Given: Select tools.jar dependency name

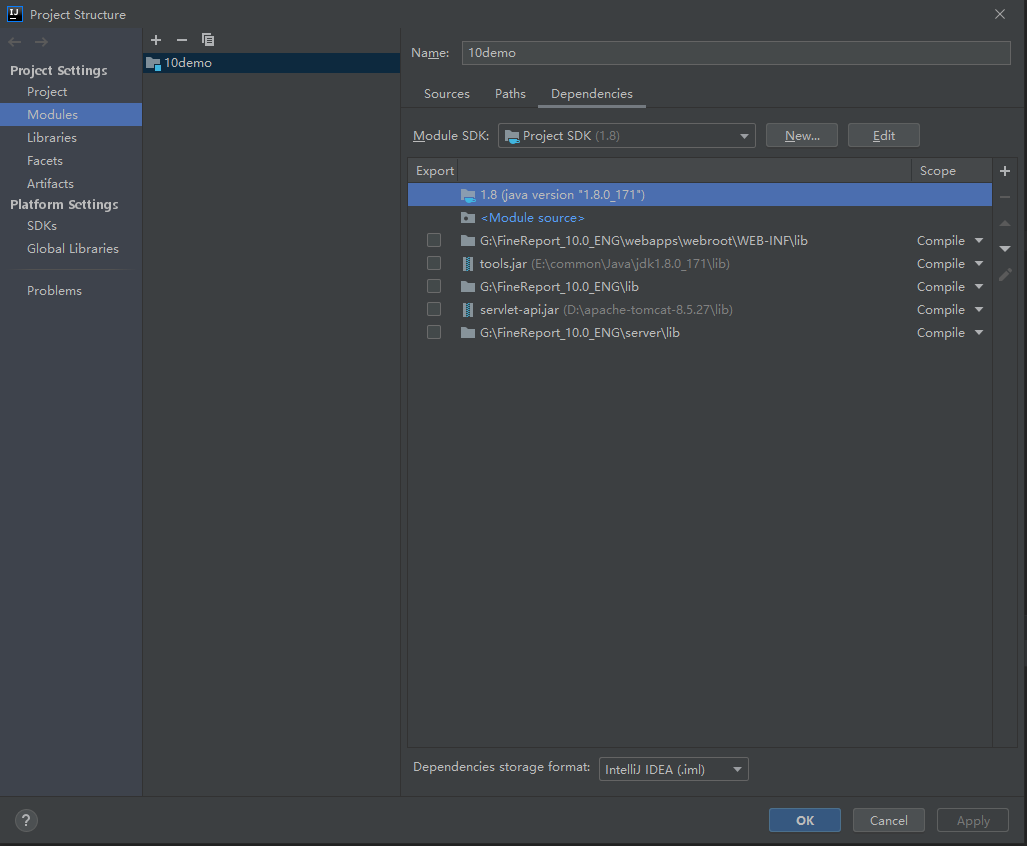Looking at the screenshot, I should (503, 264).
